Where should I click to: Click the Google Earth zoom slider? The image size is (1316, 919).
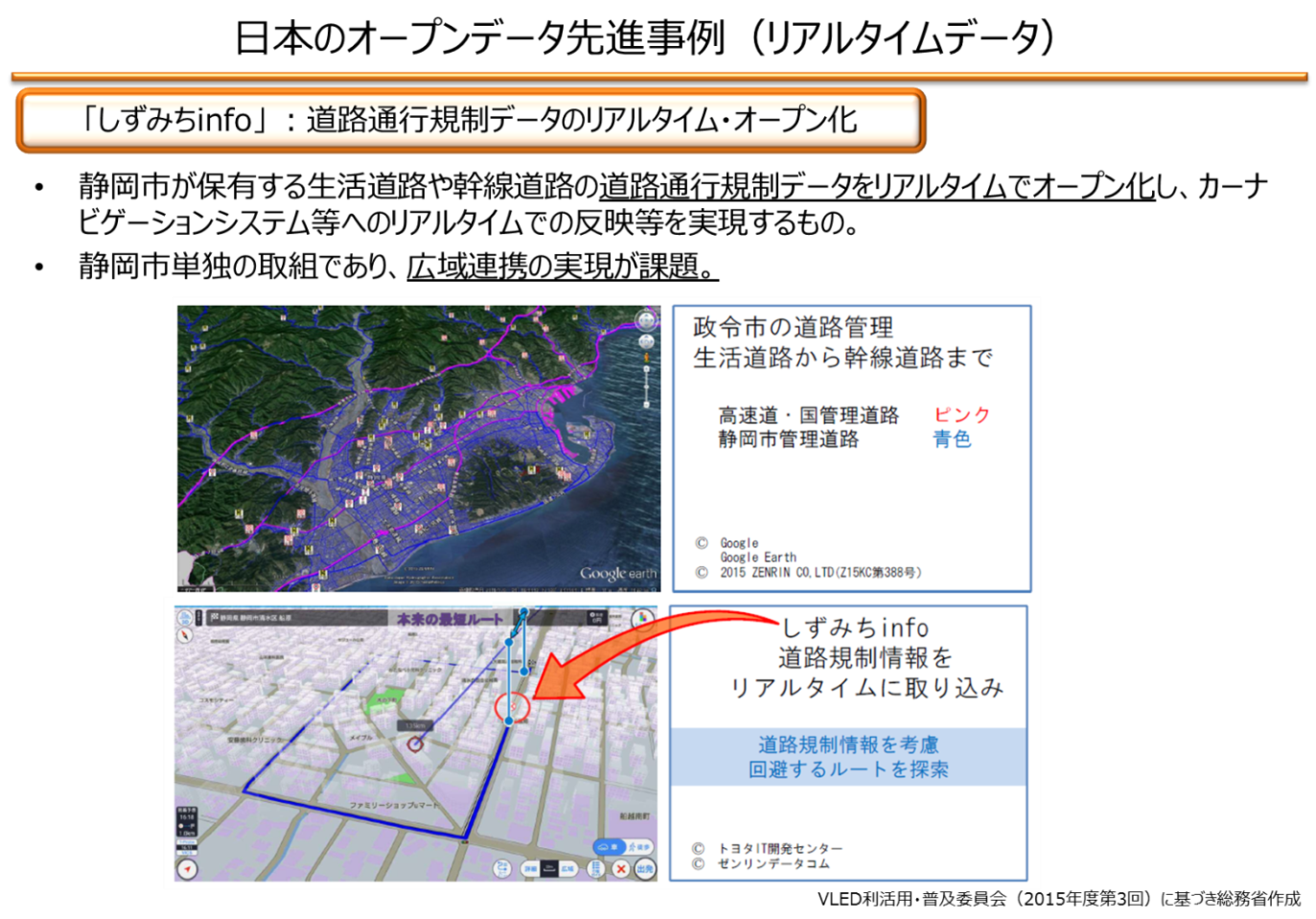pos(647,385)
